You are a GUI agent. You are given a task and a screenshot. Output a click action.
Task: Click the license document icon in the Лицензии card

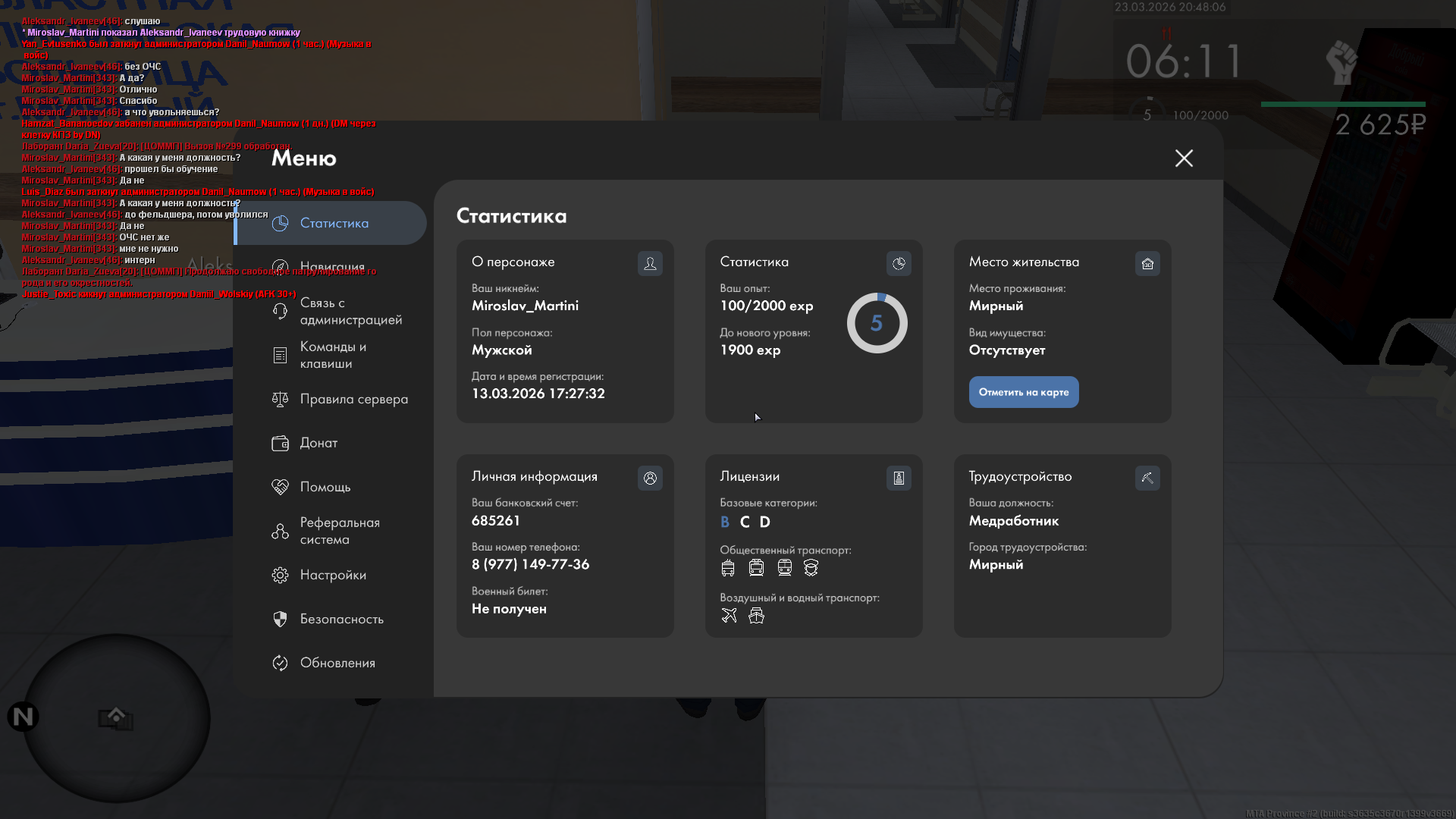coord(899,478)
